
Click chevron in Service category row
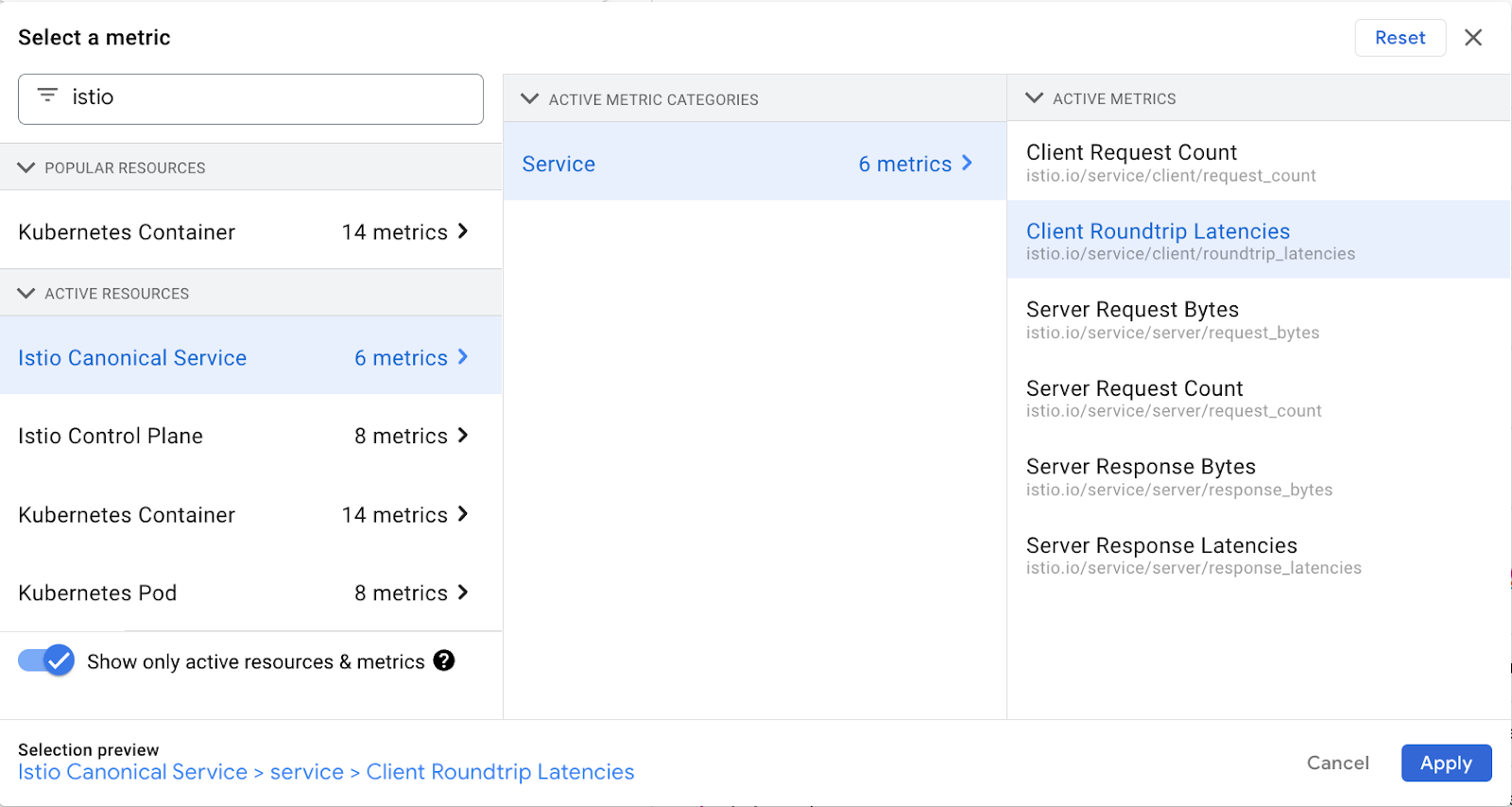[967, 163]
